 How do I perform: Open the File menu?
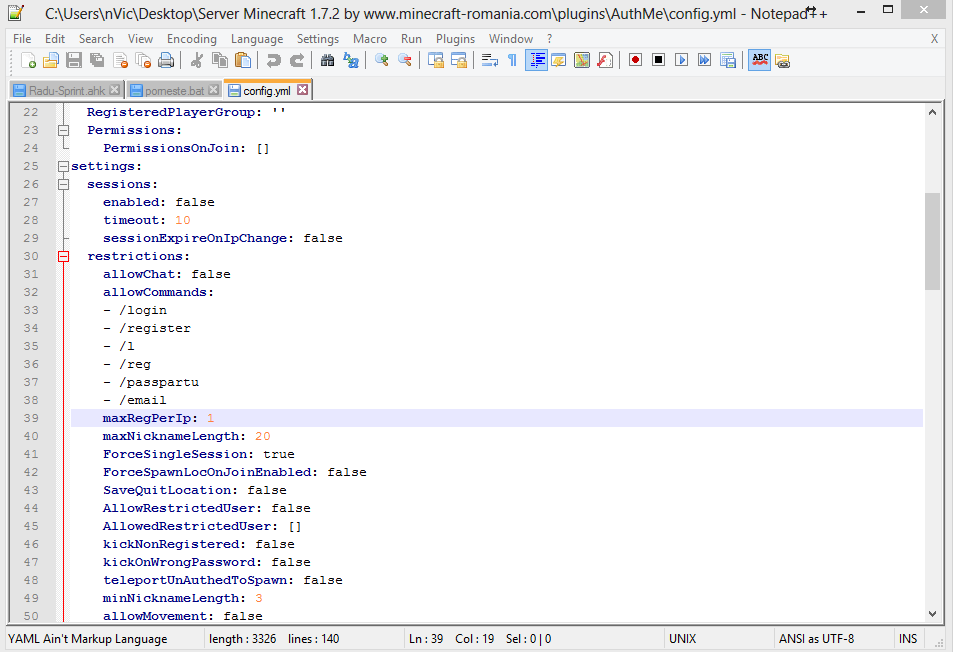click(x=22, y=39)
